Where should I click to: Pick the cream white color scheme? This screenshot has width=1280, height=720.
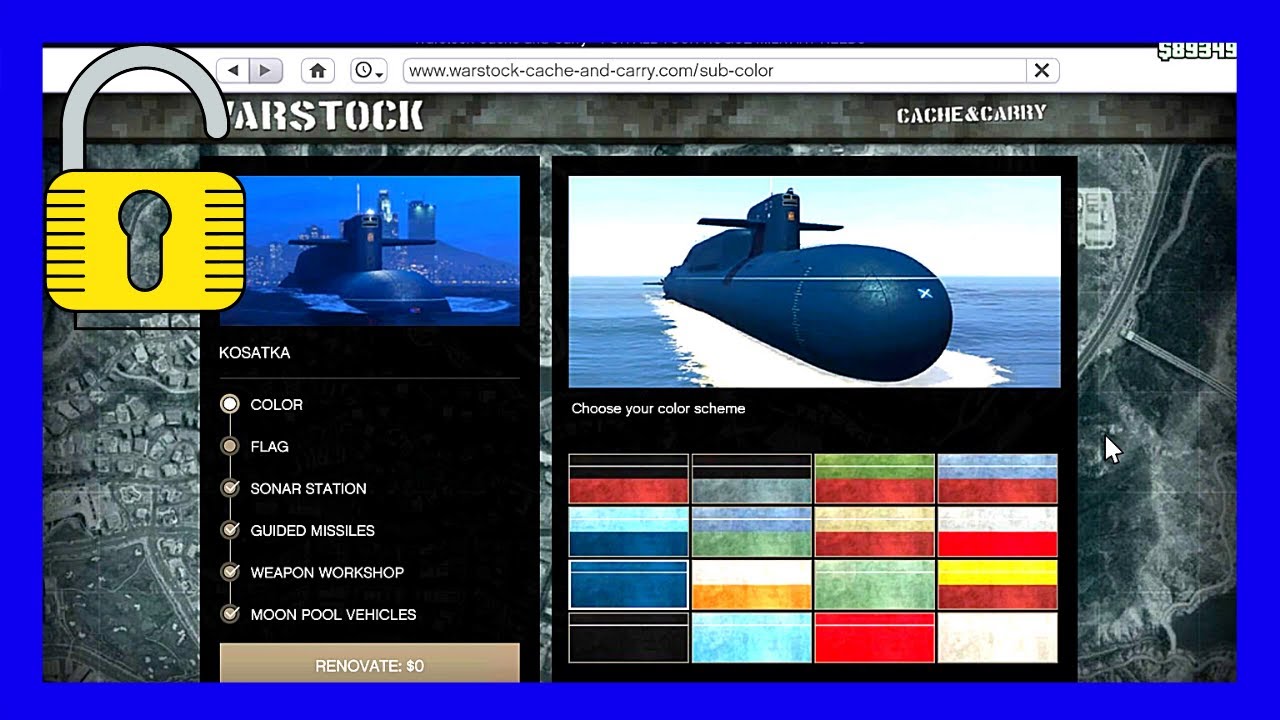tap(998, 638)
